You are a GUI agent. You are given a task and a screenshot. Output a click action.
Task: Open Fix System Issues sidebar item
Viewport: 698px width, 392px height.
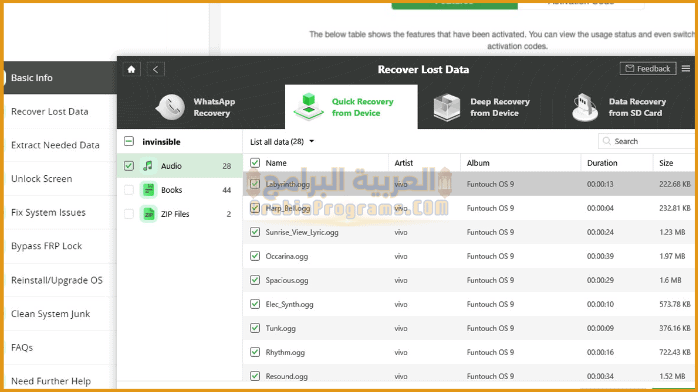[x=60, y=212]
